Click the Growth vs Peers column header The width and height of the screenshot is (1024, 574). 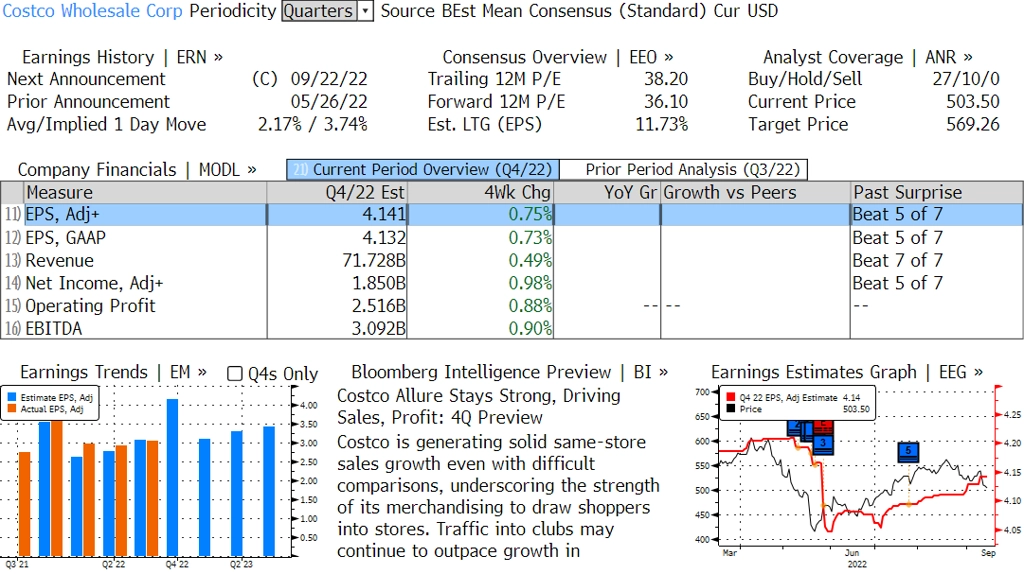tap(755, 193)
